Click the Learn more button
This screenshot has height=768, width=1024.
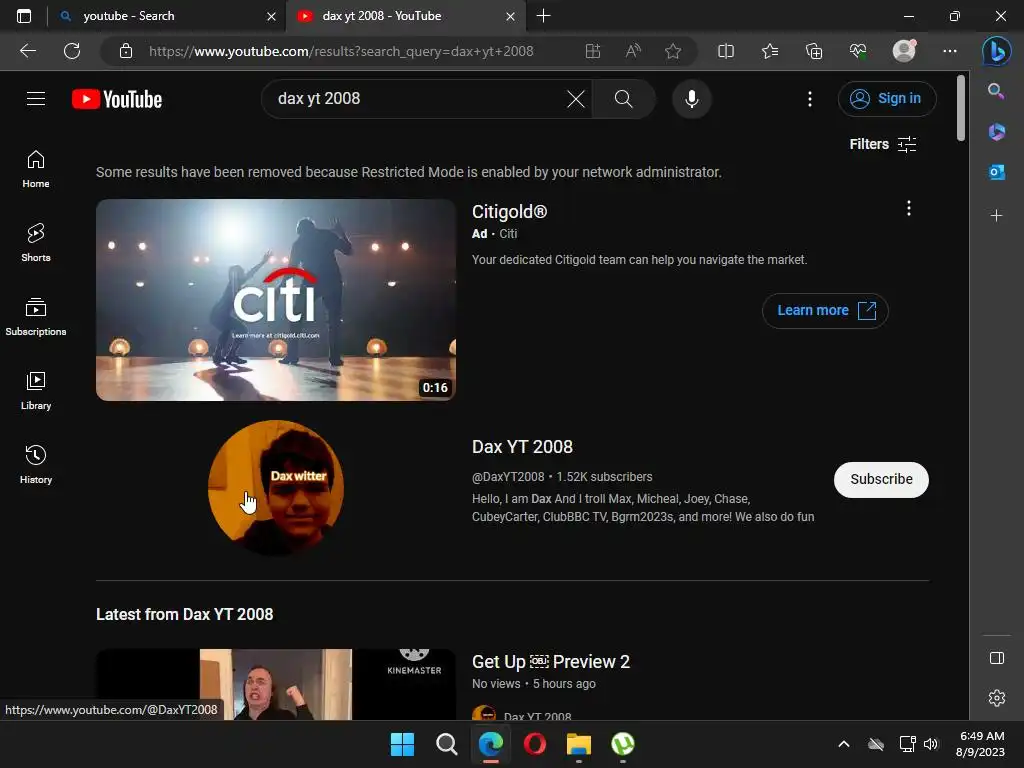[825, 311]
